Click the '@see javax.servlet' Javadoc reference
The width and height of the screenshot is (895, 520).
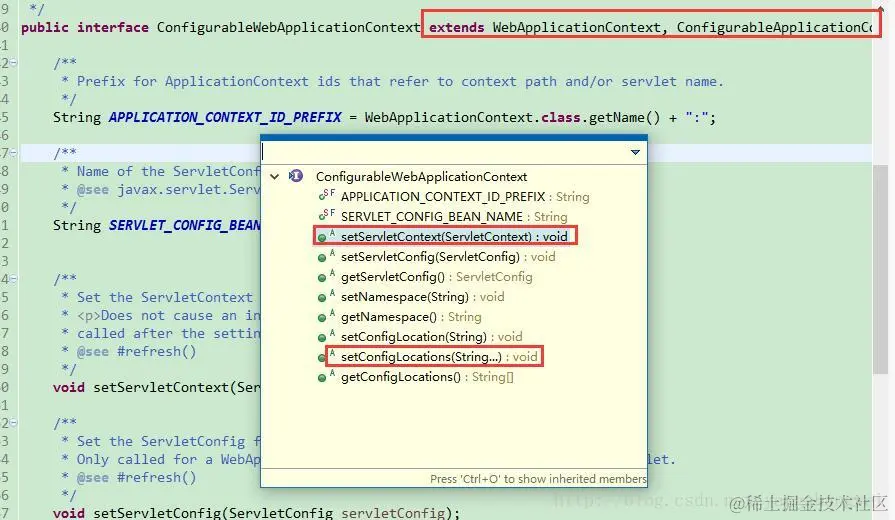pyautogui.click(x=168, y=190)
